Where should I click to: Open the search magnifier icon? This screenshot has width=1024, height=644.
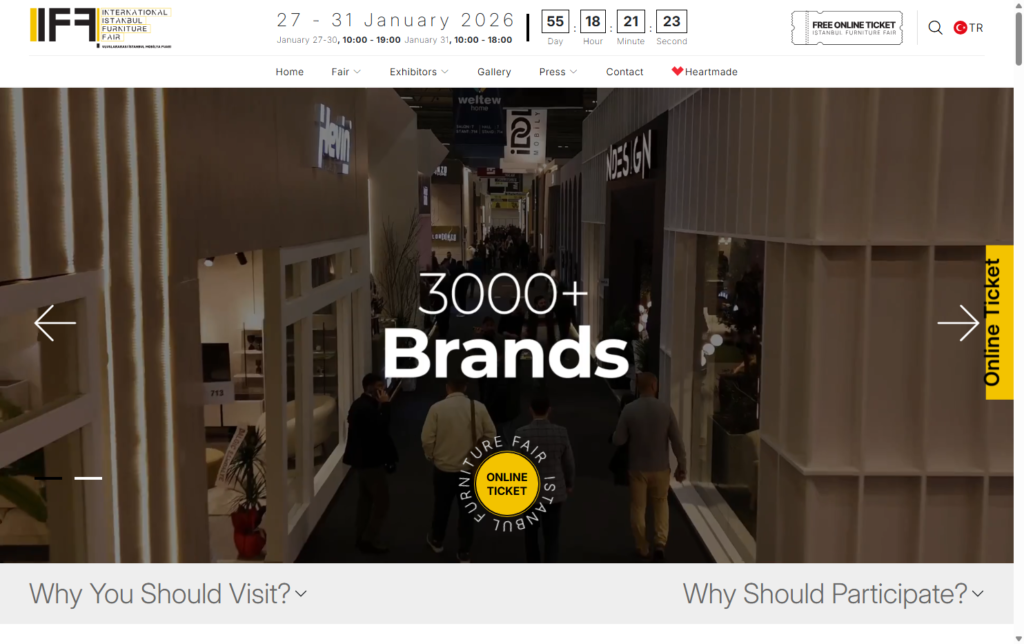(x=935, y=28)
